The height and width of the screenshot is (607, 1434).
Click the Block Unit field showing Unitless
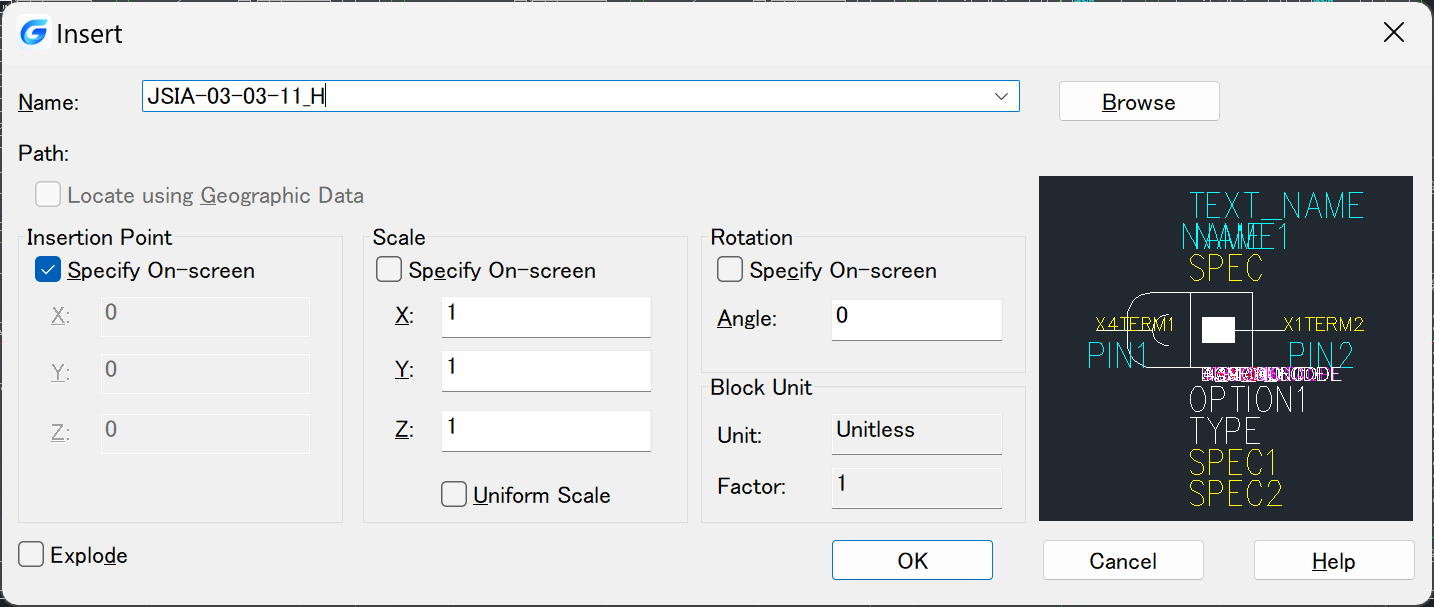pyautogui.click(x=917, y=433)
